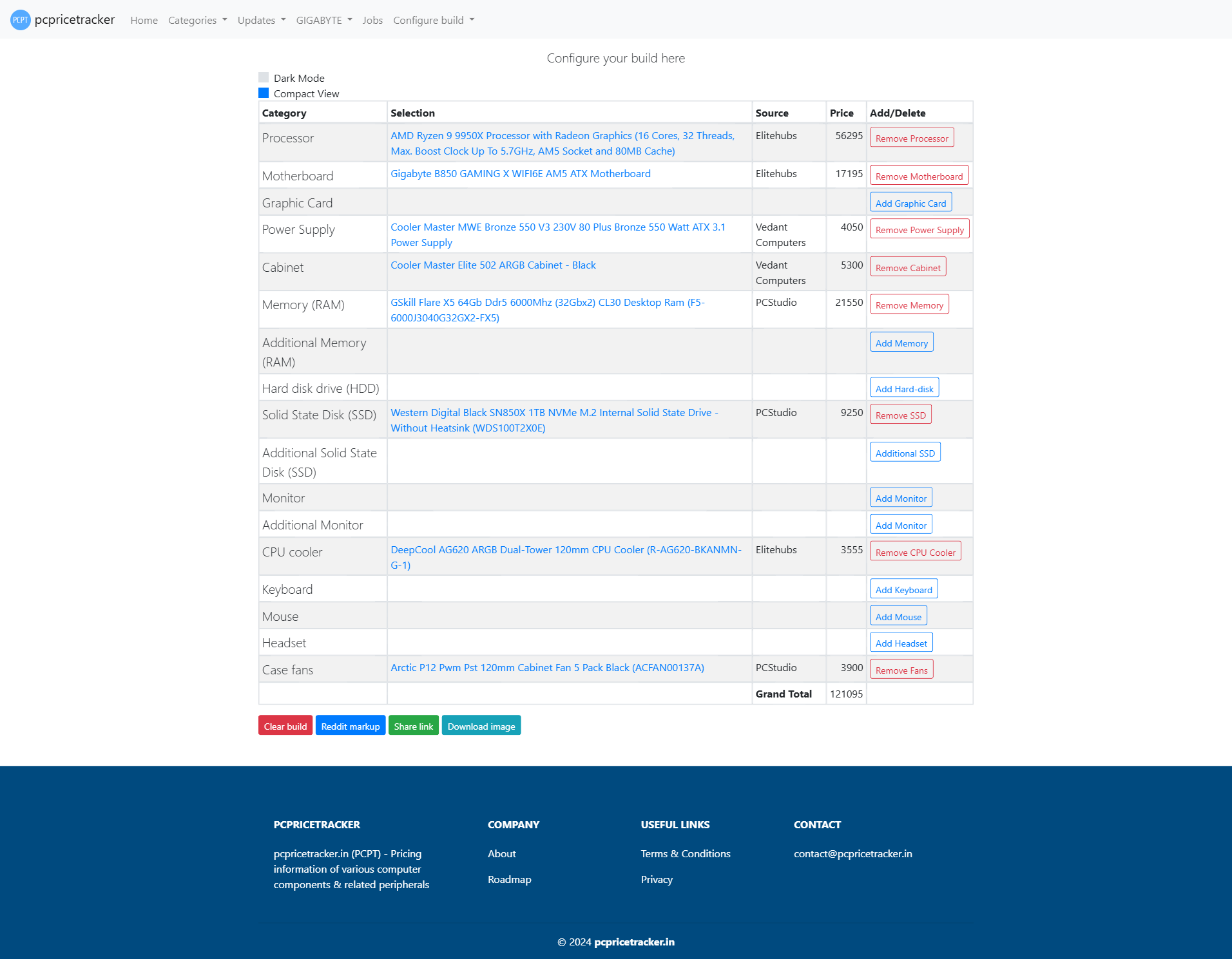Add a Mouse
Screen dimensions: 1232x959
click(898, 616)
